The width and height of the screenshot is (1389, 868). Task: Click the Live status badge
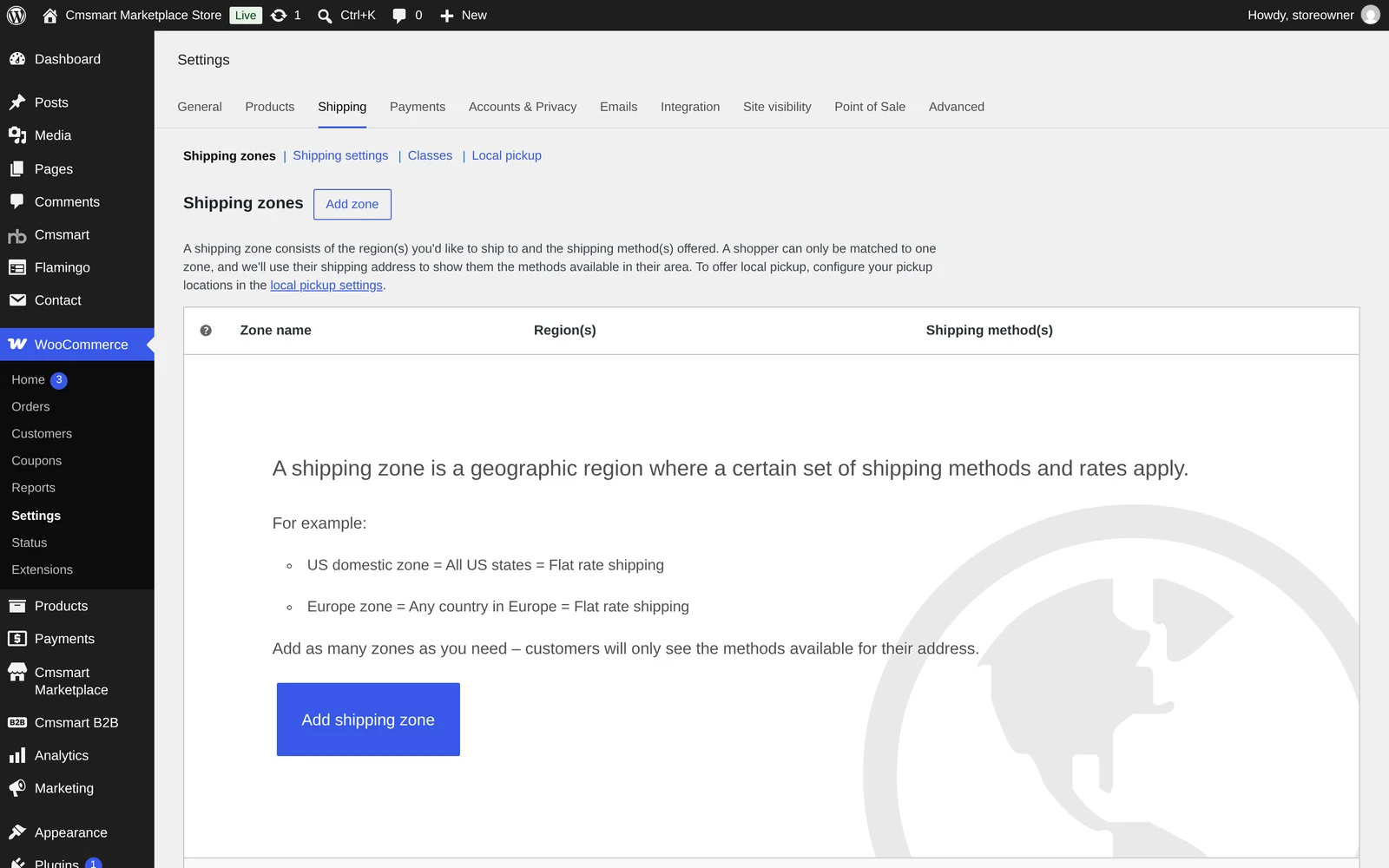pos(246,16)
